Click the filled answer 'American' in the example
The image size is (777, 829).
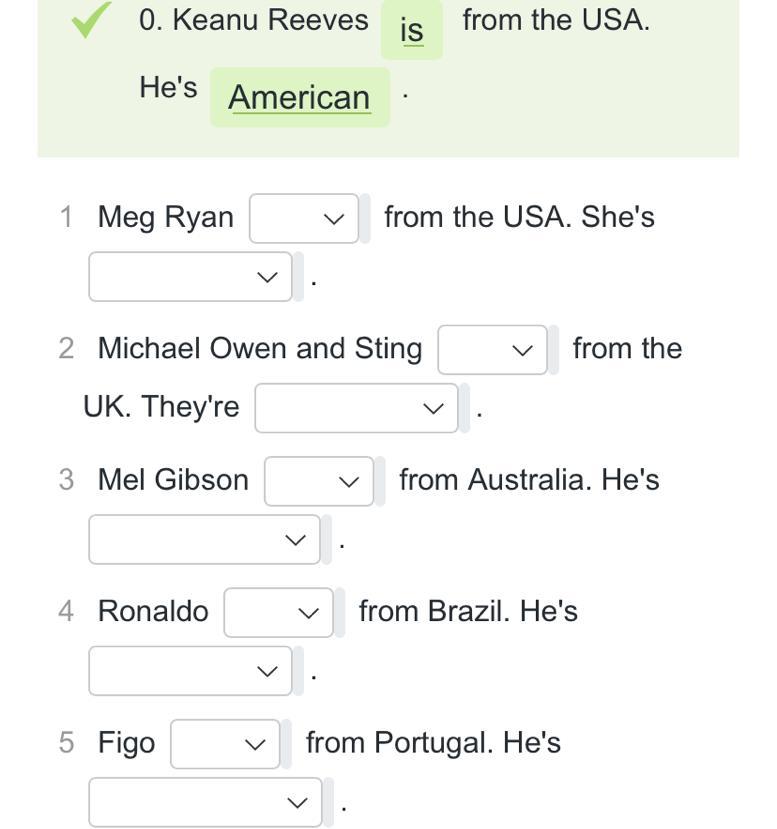click(300, 97)
